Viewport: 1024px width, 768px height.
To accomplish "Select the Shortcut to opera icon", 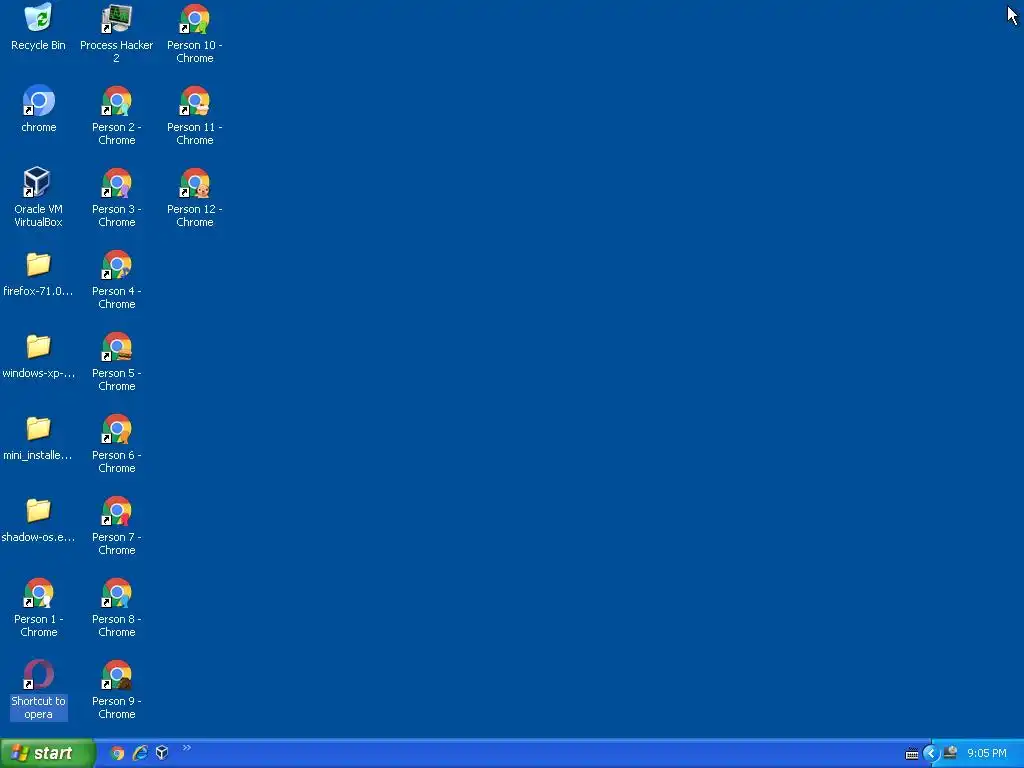I will point(39,689).
